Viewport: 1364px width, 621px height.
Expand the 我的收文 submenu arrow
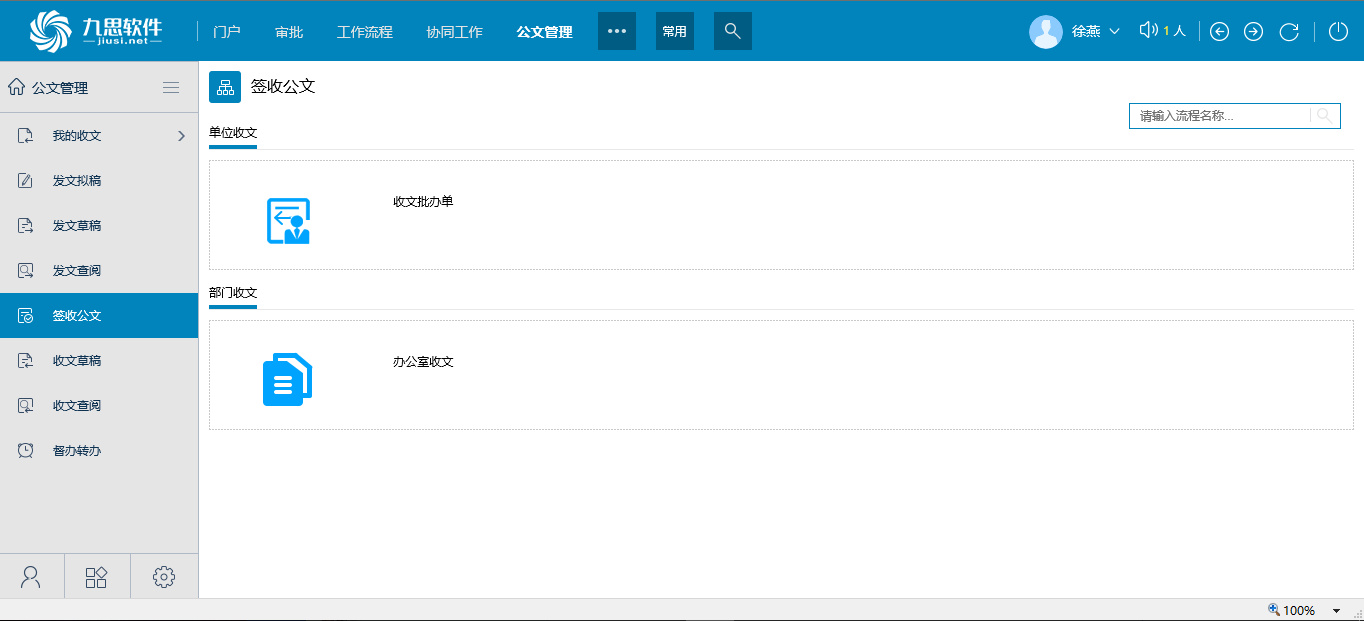point(181,136)
